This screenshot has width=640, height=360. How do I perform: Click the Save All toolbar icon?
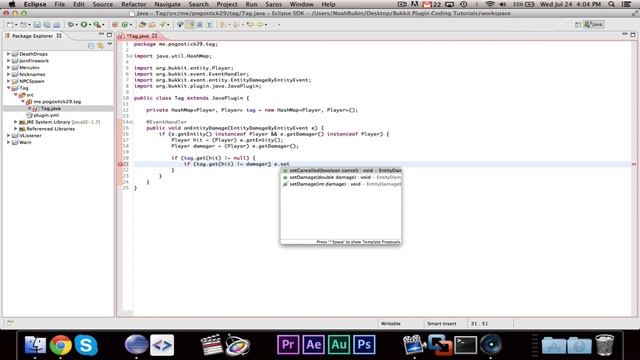47,24
